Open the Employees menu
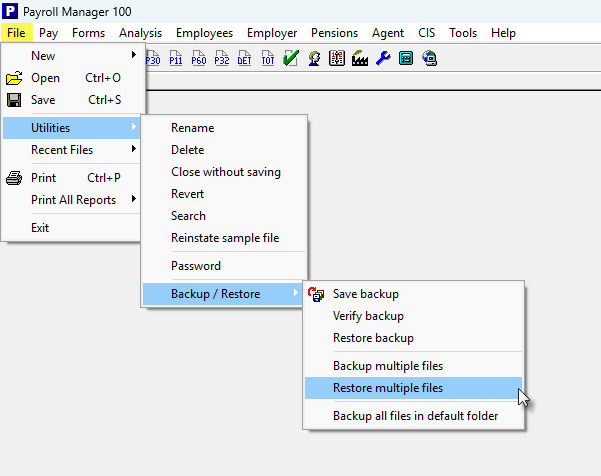The width and height of the screenshot is (601, 476). click(x=204, y=33)
